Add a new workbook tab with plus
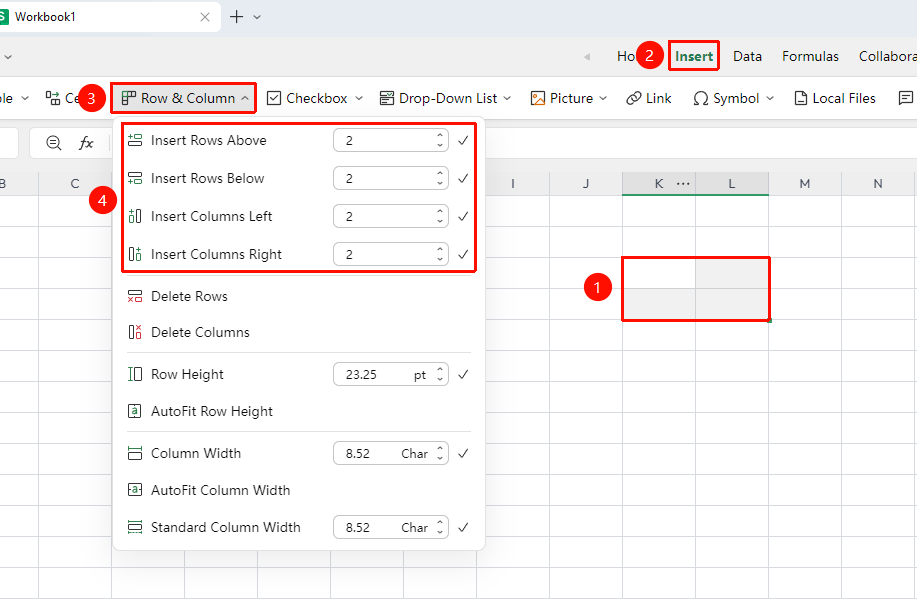 tap(236, 17)
